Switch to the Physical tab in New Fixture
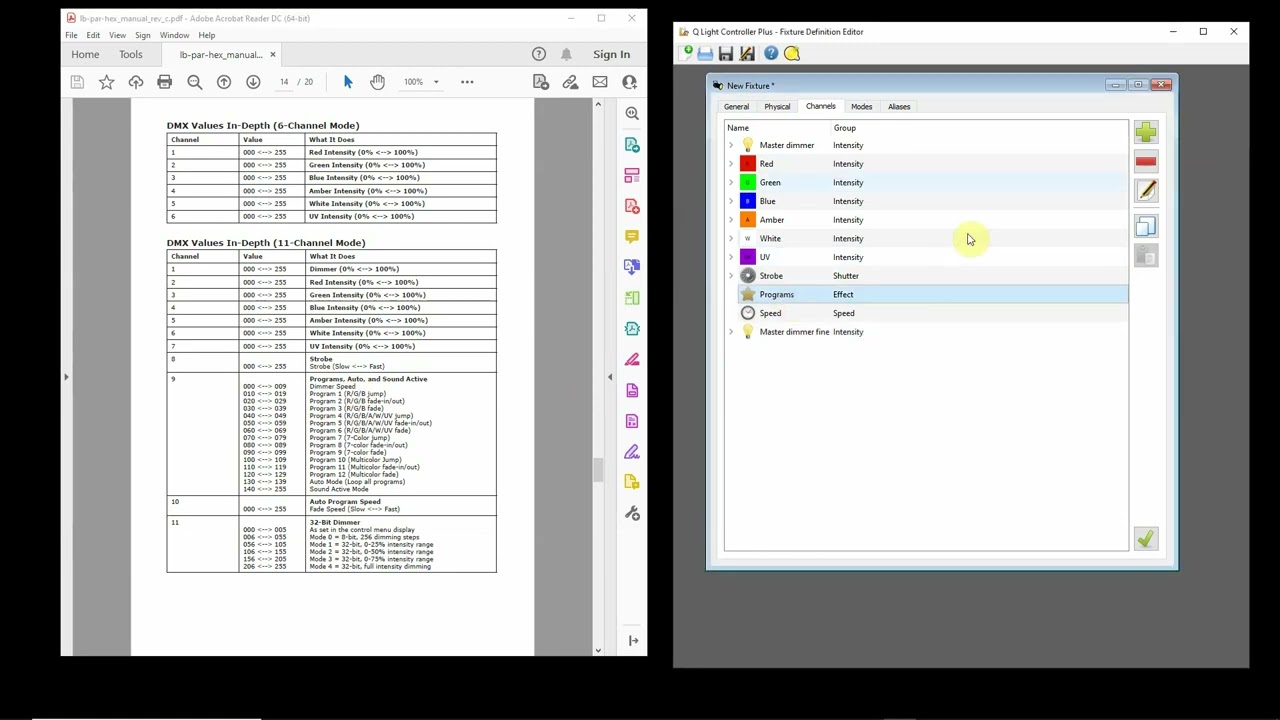1280x720 pixels. [x=777, y=106]
